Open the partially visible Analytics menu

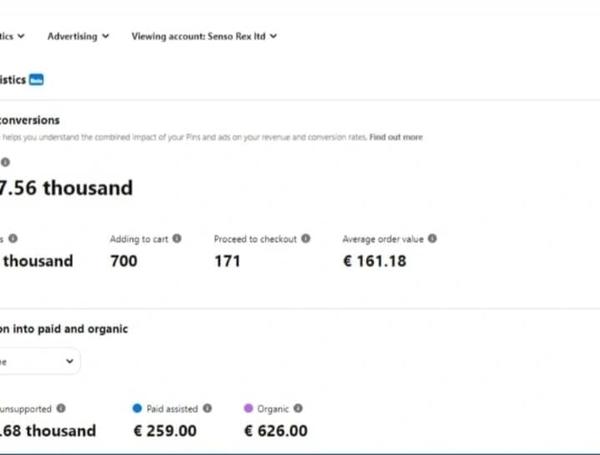tap(12, 36)
